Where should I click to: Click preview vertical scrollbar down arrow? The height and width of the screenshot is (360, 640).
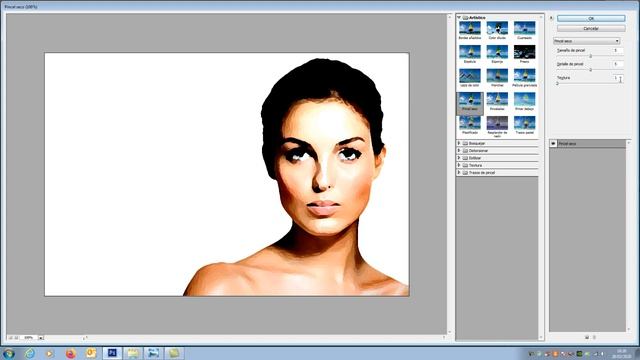click(x=450, y=332)
